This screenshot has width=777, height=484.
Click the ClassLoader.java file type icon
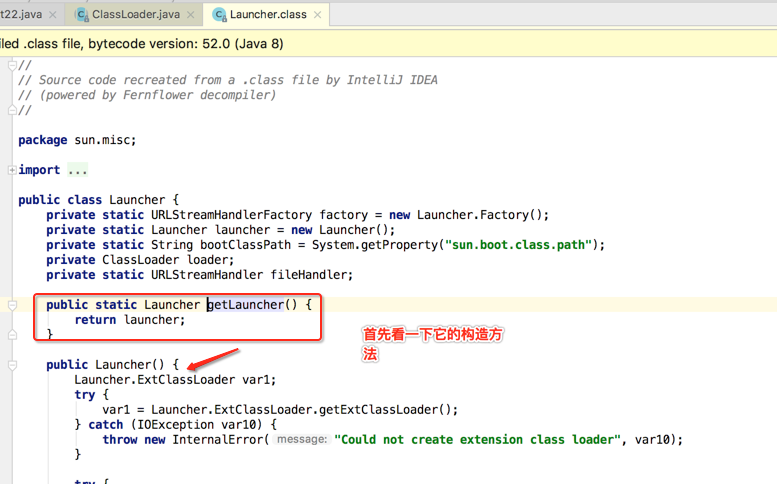click(82, 15)
